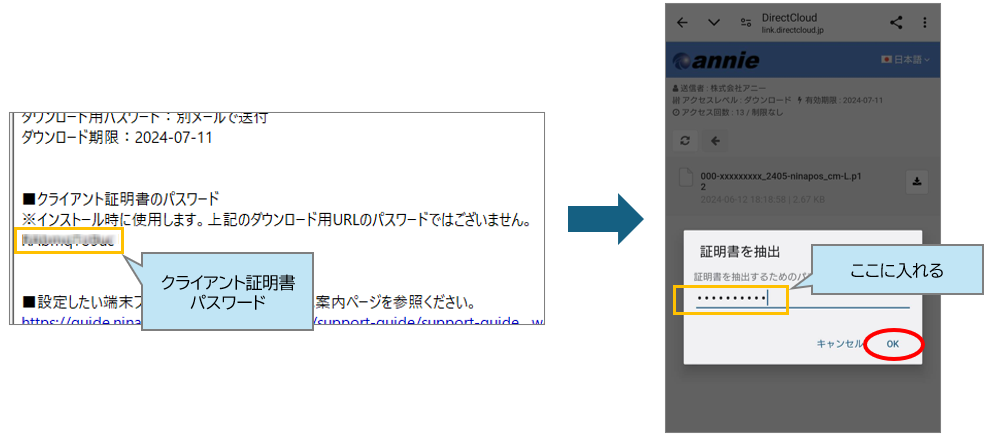Viewport: 989px width, 436px height.
Task: Click the back arrow beside the refresh button
Action: 716,141
